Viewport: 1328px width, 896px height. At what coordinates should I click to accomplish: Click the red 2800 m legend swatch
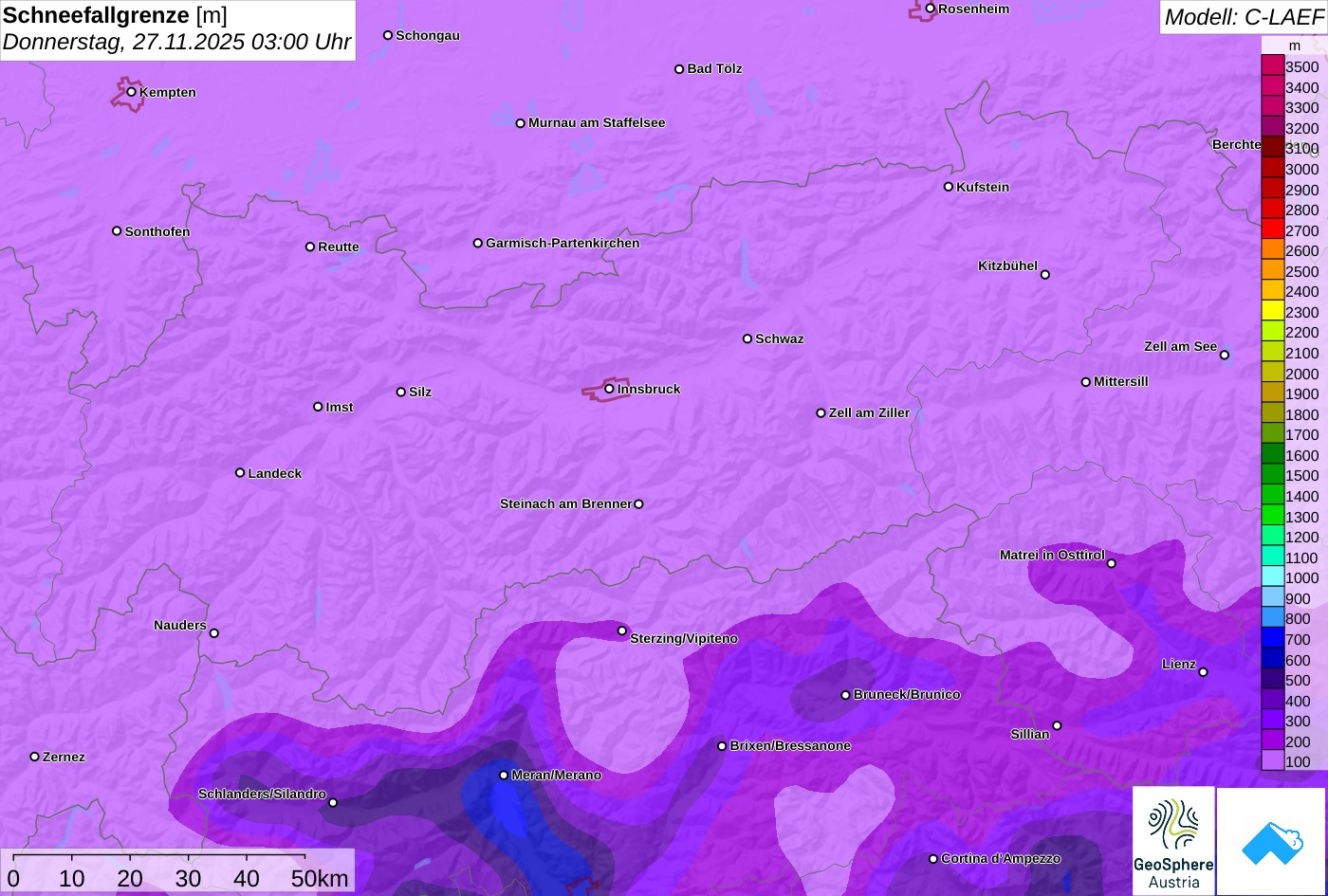pyautogui.click(x=1272, y=209)
